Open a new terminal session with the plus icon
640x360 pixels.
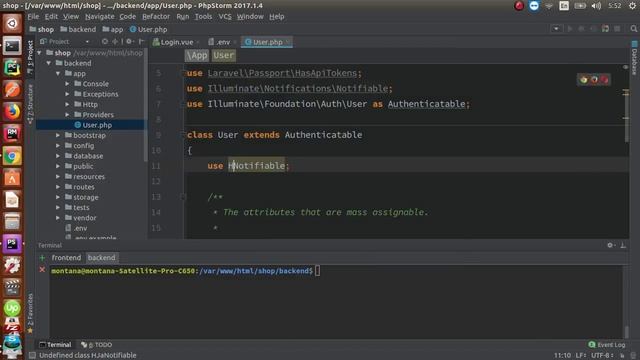coord(42,258)
